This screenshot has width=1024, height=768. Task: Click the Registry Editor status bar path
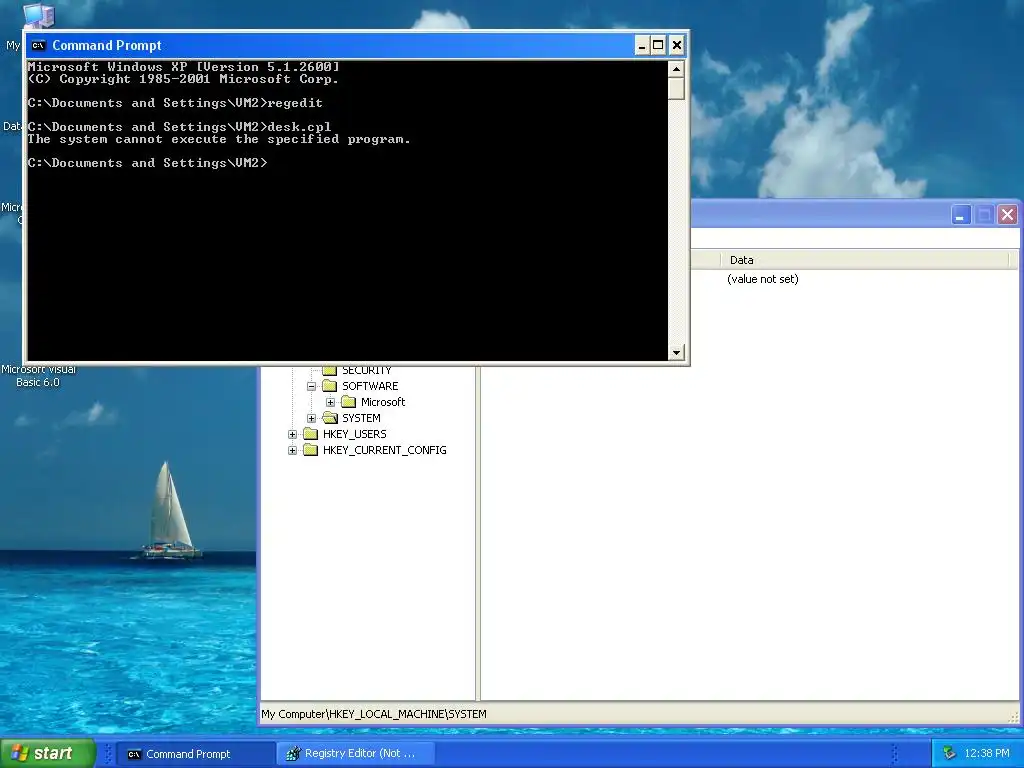(374, 714)
